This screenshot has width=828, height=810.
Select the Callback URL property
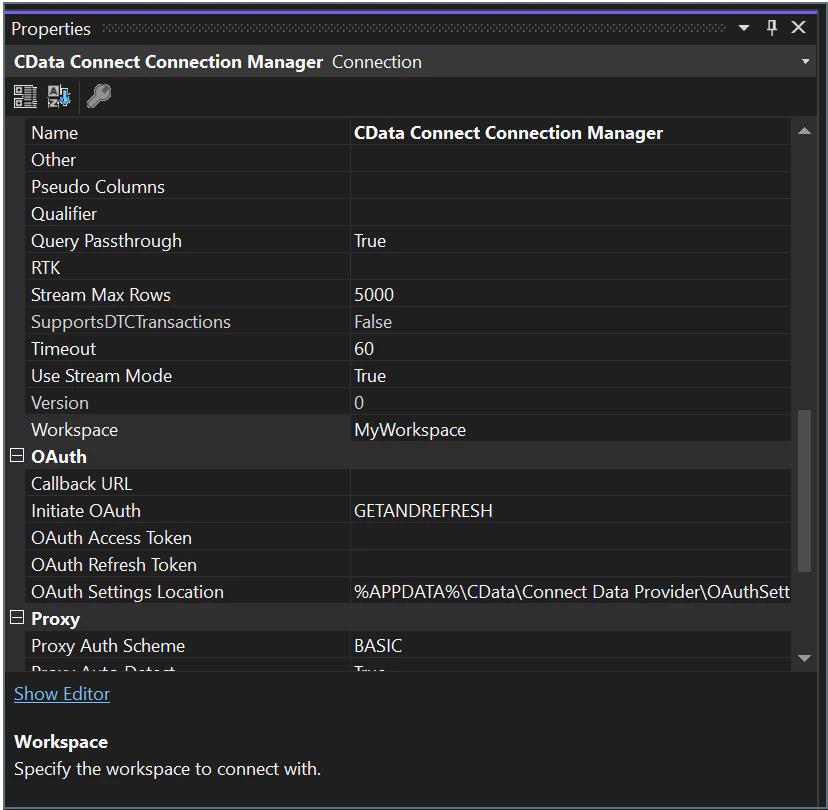[187, 484]
